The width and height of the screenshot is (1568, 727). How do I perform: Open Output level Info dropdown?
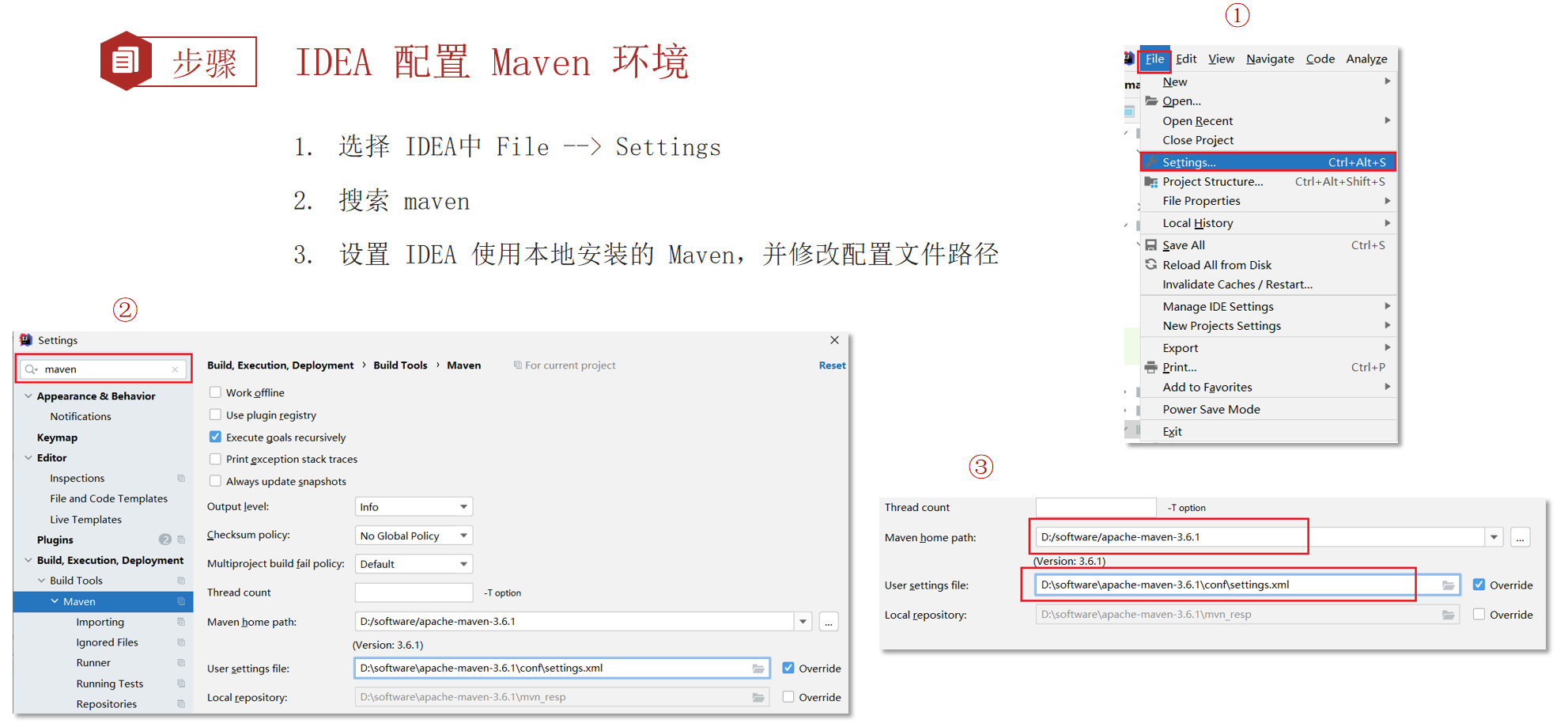click(x=414, y=507)
